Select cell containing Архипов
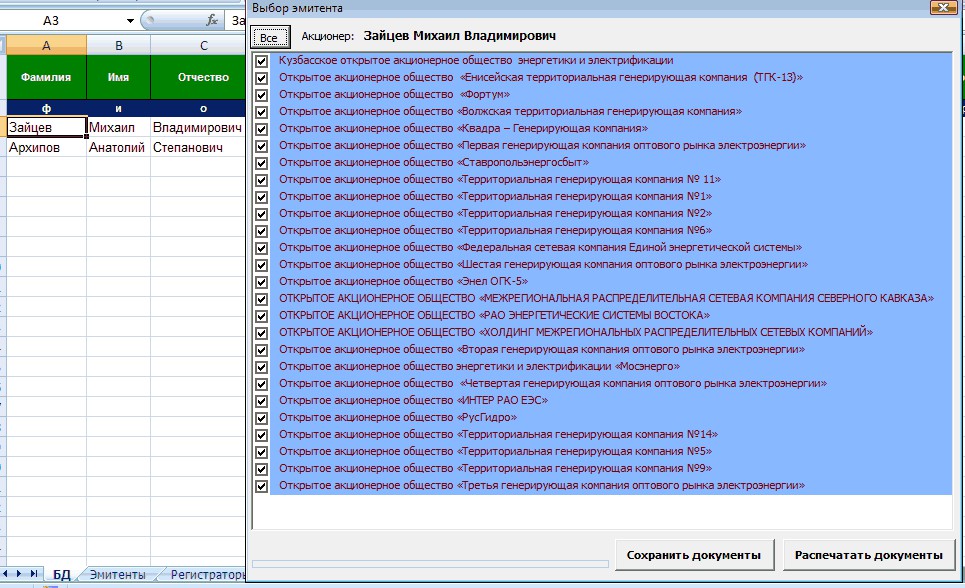 [46, 148]
